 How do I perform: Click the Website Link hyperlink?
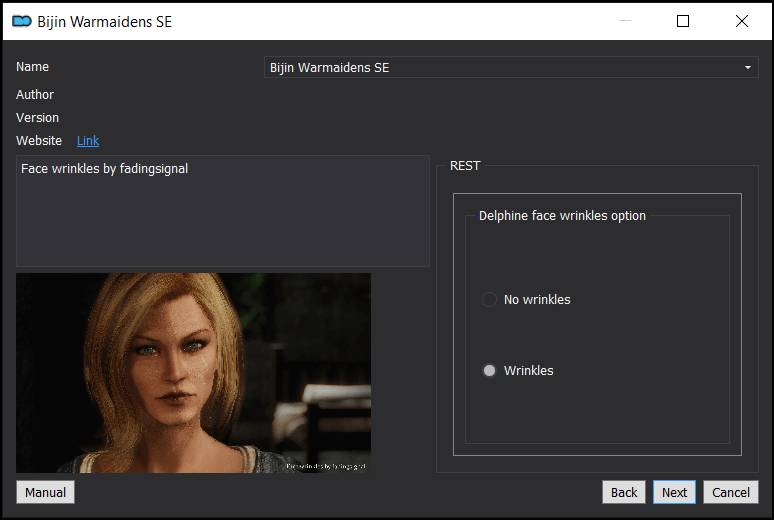click(x=88, y=141)
